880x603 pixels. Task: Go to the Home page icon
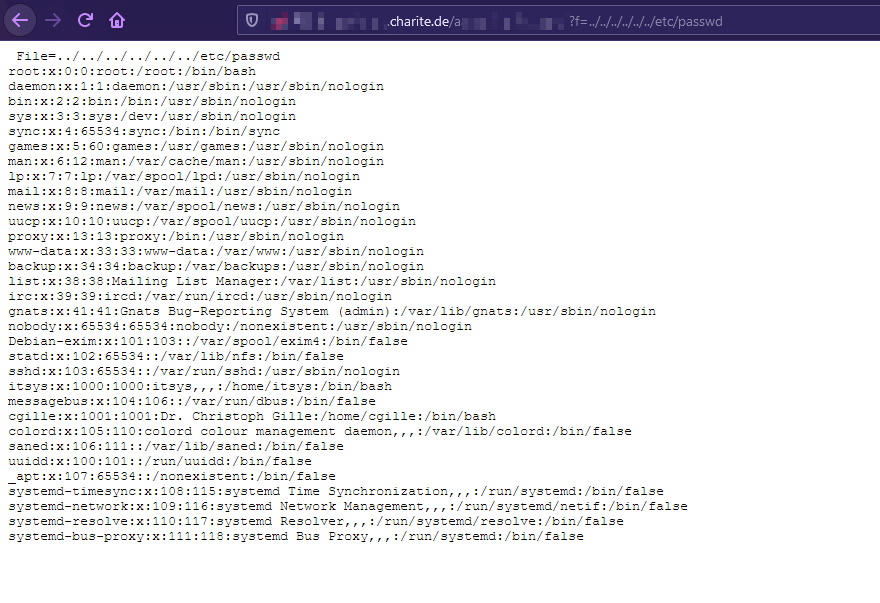[x=117, y=21]
